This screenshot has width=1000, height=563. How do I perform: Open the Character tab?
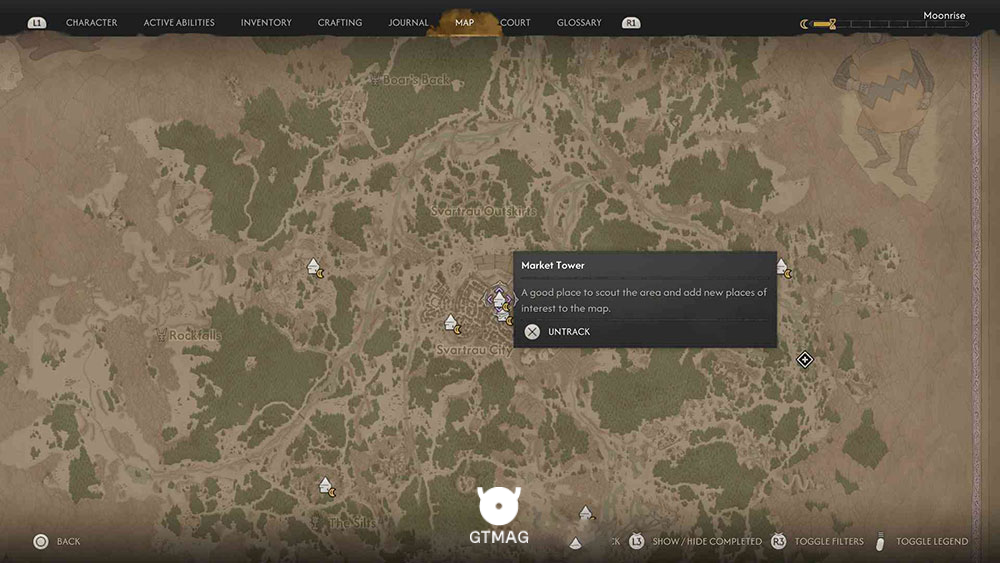point(91,22)
